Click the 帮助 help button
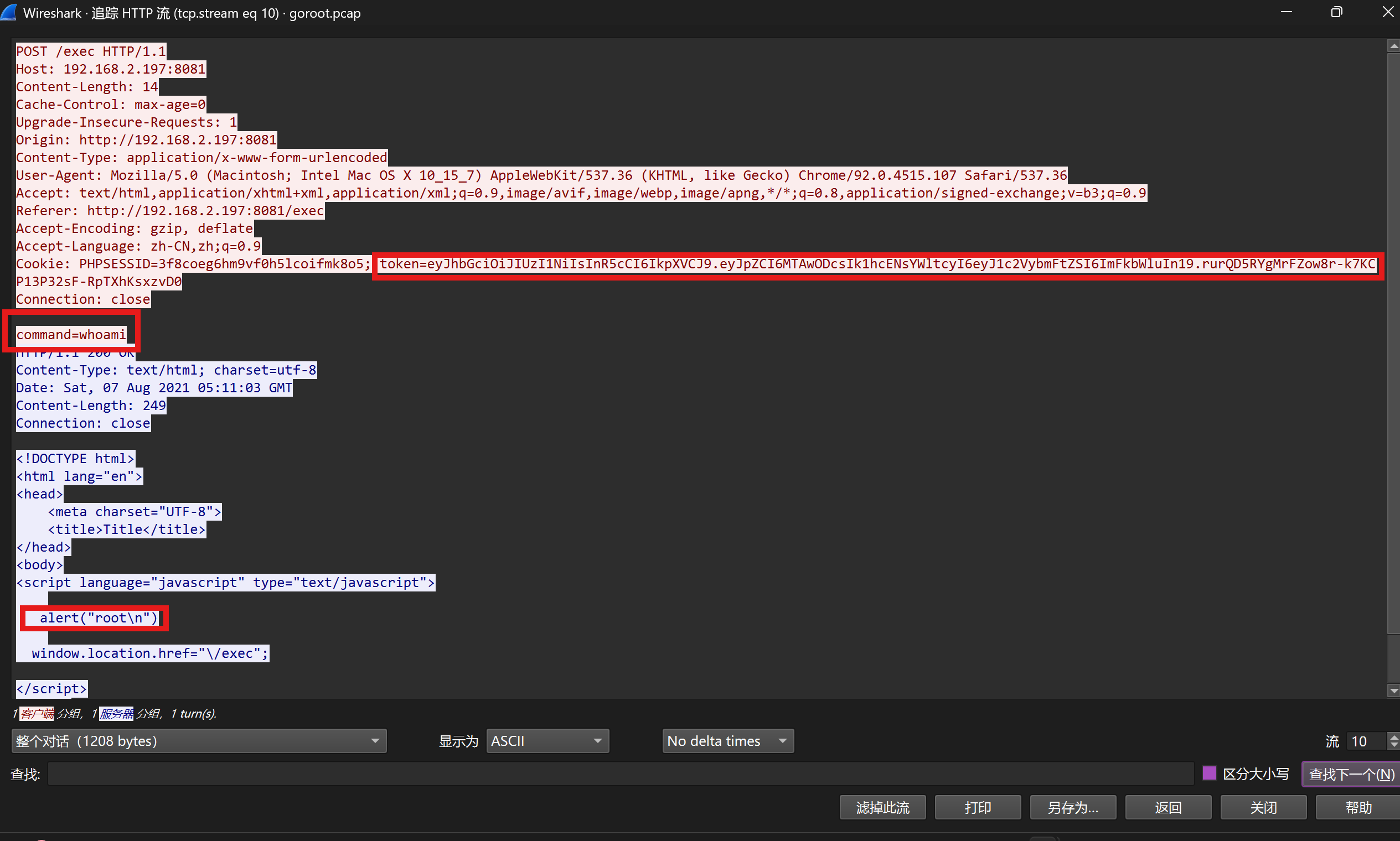This screenshot has height=841, width=1400. click(x=1358, y=807)
